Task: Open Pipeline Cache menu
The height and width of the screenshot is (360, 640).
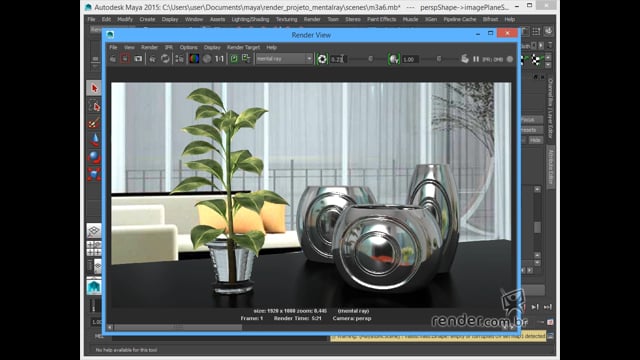Action: point(460,19)
